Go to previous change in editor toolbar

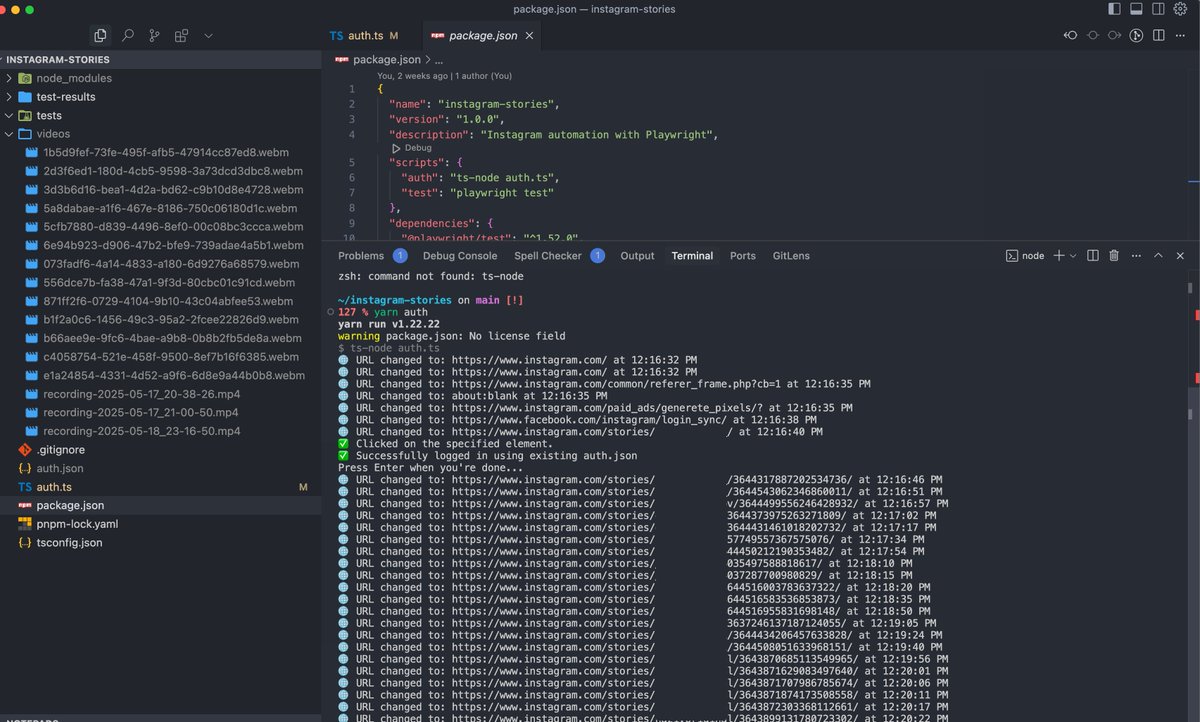pos(1070,35)
